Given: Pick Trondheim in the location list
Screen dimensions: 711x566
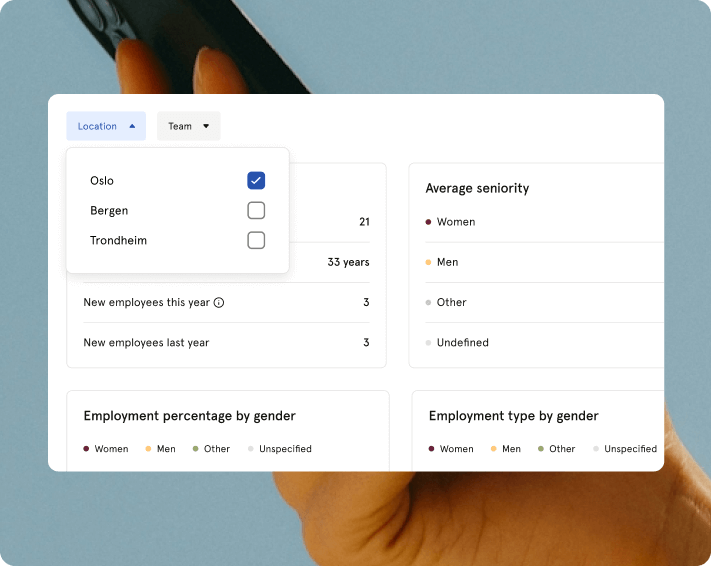Looking at the screenshot, I should tap(118, 241).
